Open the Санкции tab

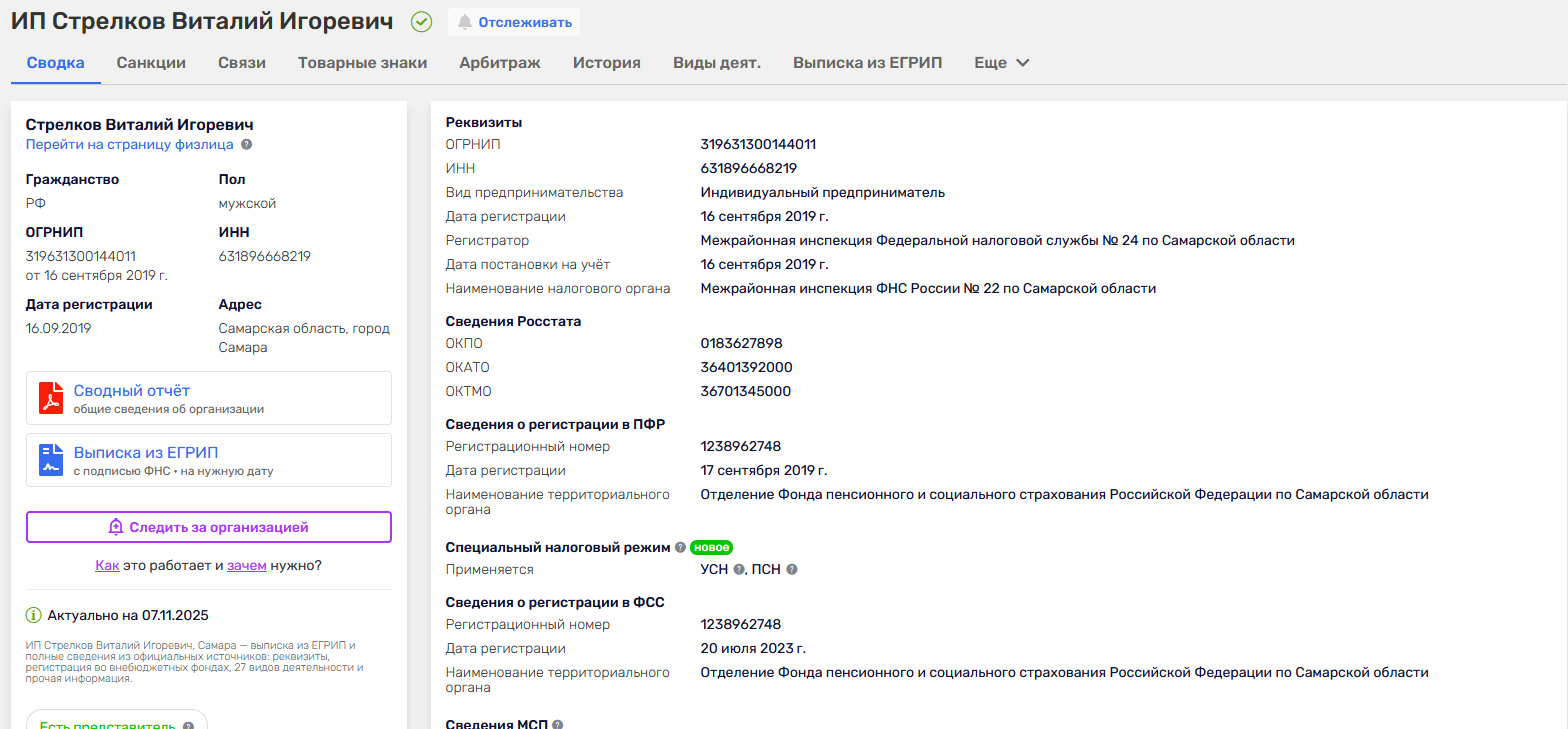click(151, 63)
